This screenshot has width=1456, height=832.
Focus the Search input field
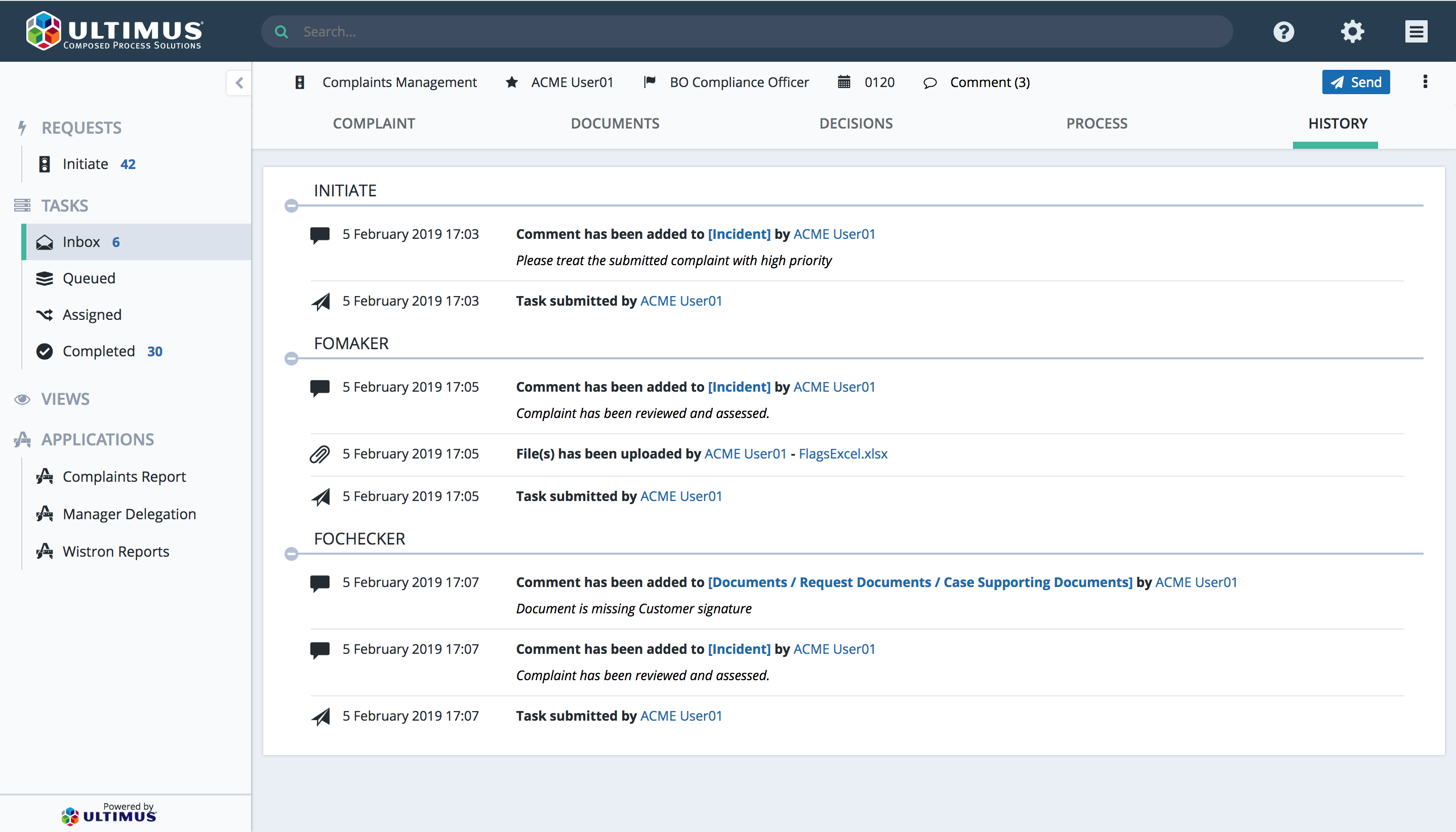(x=747, y=31)
